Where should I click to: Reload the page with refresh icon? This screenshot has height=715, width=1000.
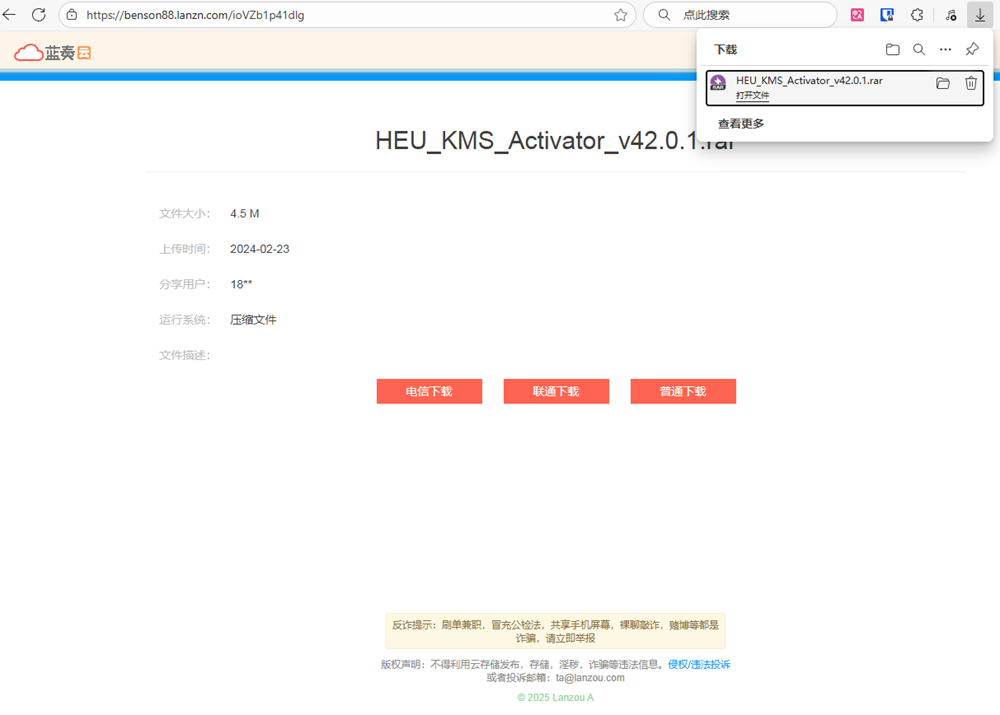tap(39, 15)
